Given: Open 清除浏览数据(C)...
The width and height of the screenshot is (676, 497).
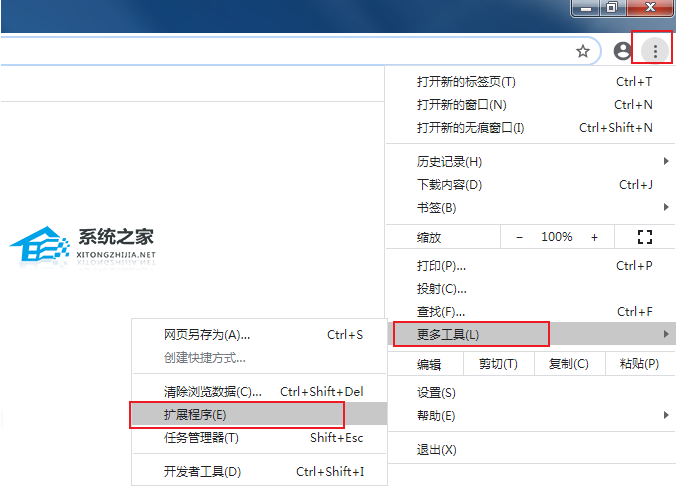Looking at the screenshot, I should click(260, 391).
